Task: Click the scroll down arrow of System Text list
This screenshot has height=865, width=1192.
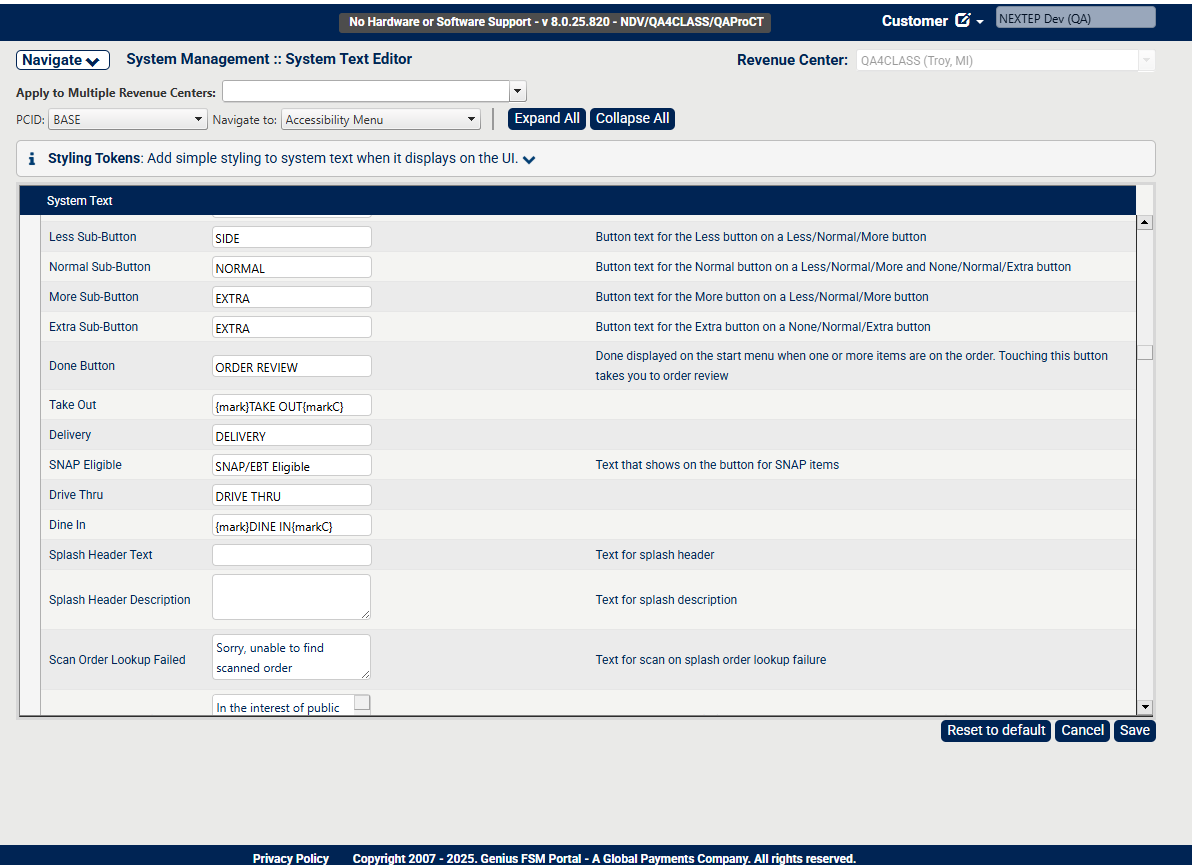Action: (x=1145, y=707)
